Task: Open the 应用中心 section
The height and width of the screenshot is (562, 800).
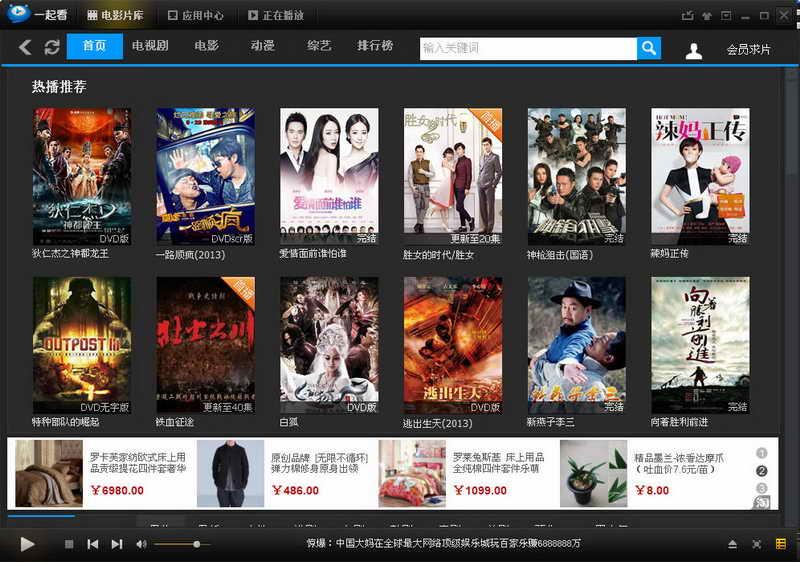Action: (196, 15)
